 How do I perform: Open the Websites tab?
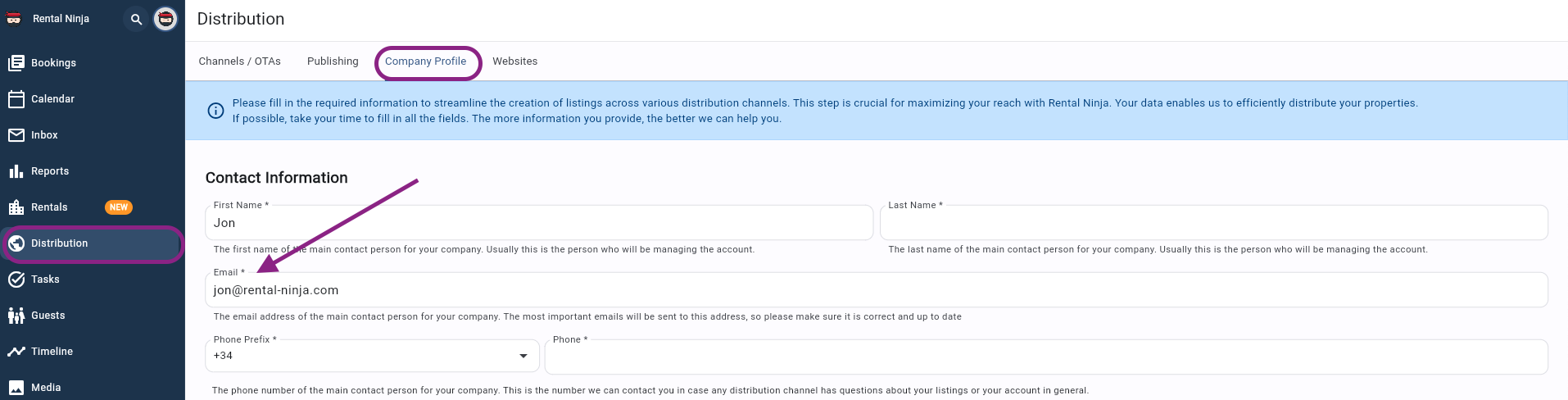[515, 61]
